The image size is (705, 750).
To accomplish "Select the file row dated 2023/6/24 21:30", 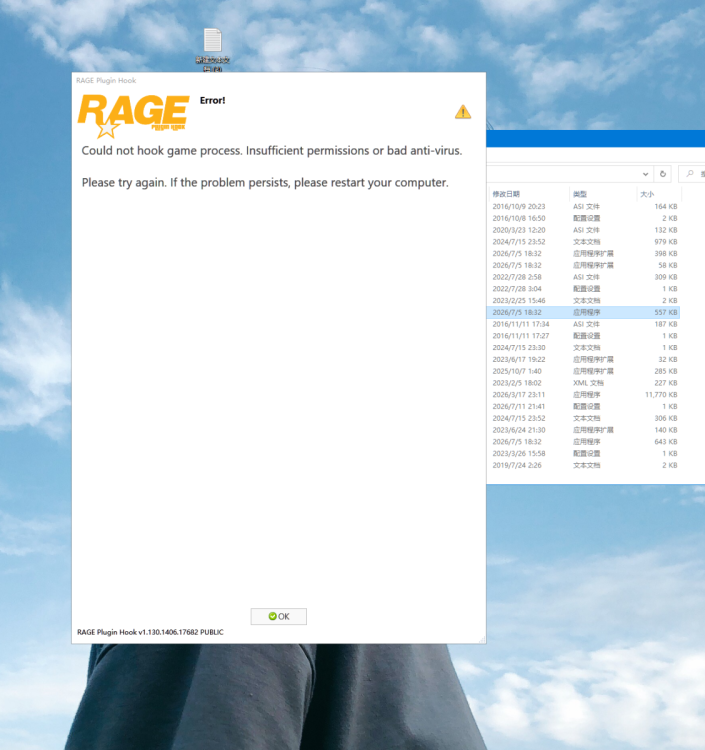I will pos(583,430).
